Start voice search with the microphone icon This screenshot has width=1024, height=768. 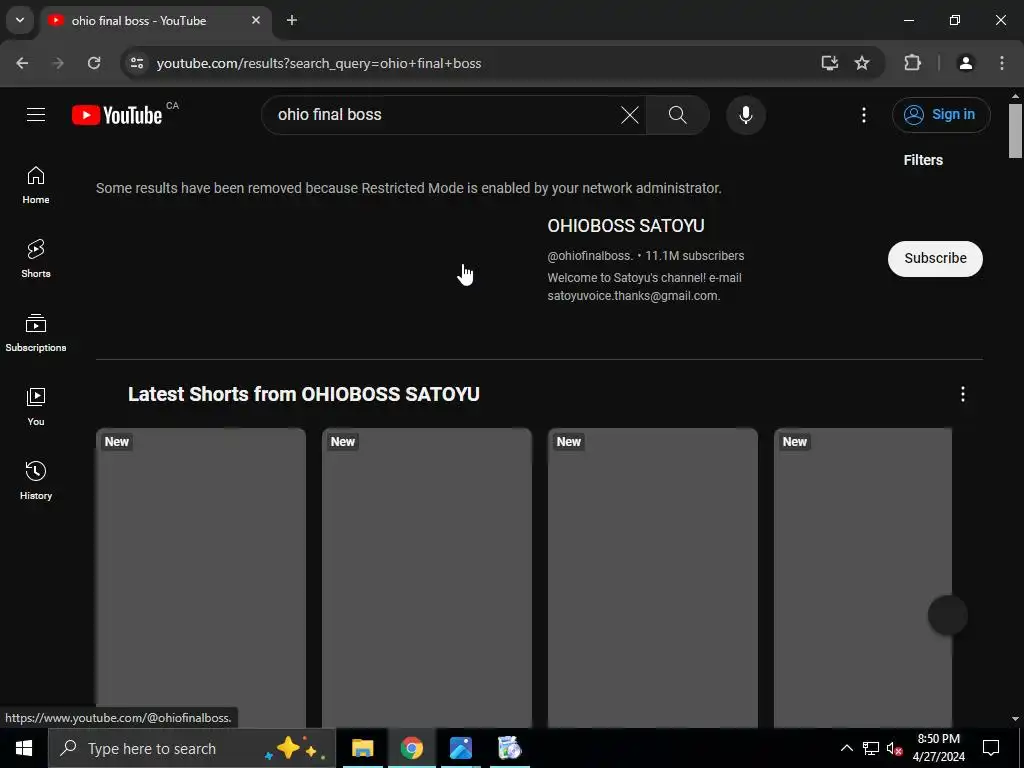pos(746,115)
